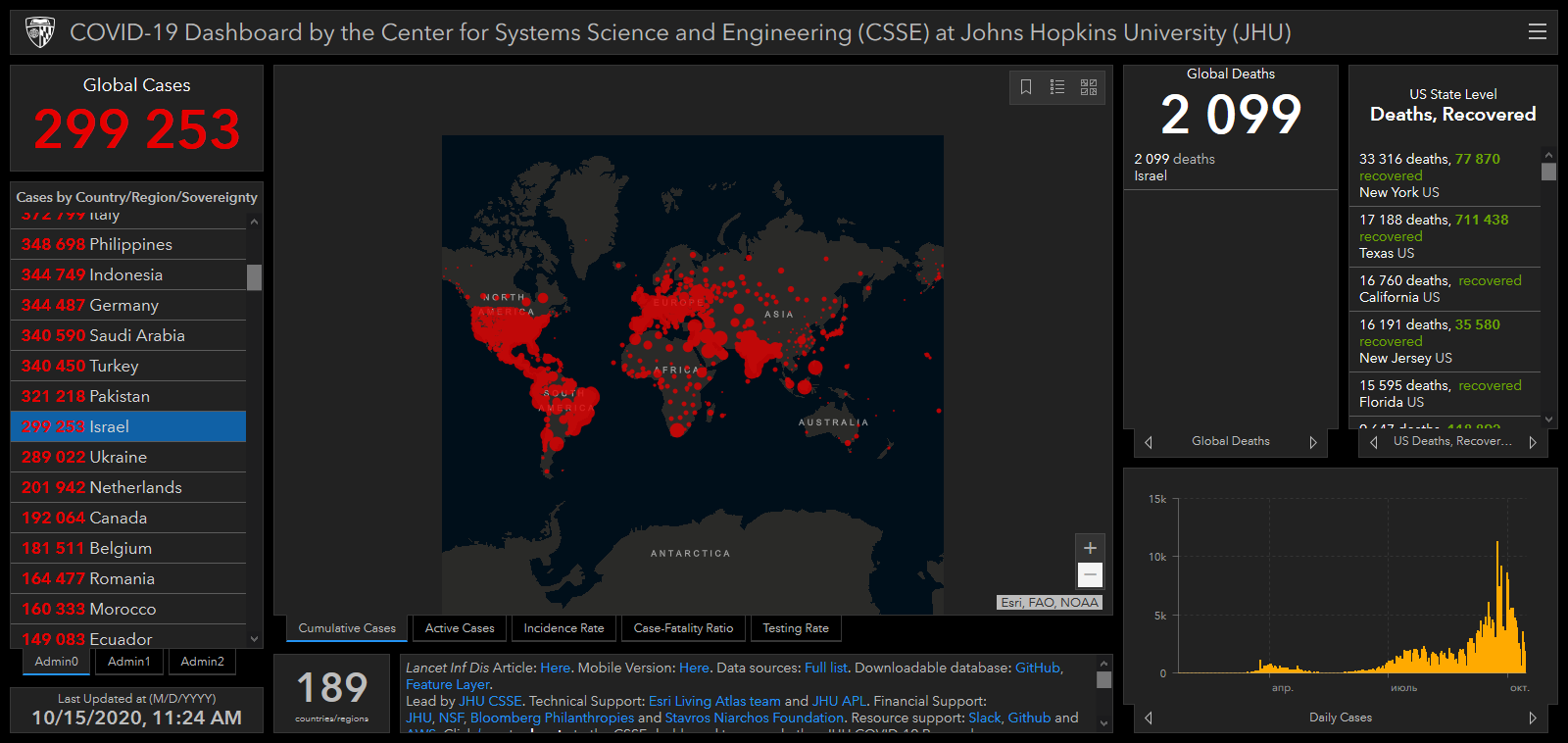The width and height of the screenshot is (1568, 743).
Task: Open Mobile Version Here link
Action: coord(694,668)
